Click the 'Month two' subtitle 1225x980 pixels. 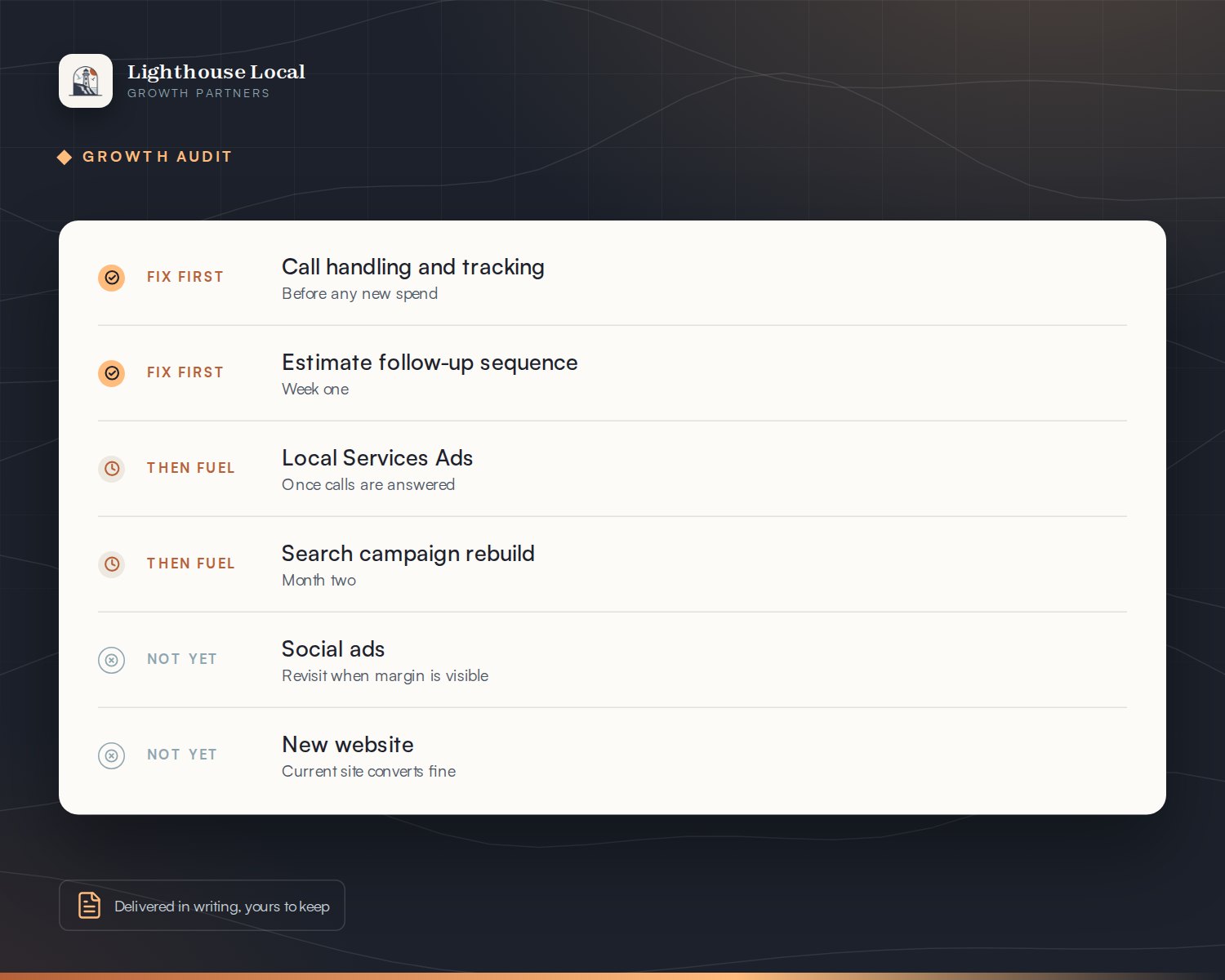click(319, 581)
